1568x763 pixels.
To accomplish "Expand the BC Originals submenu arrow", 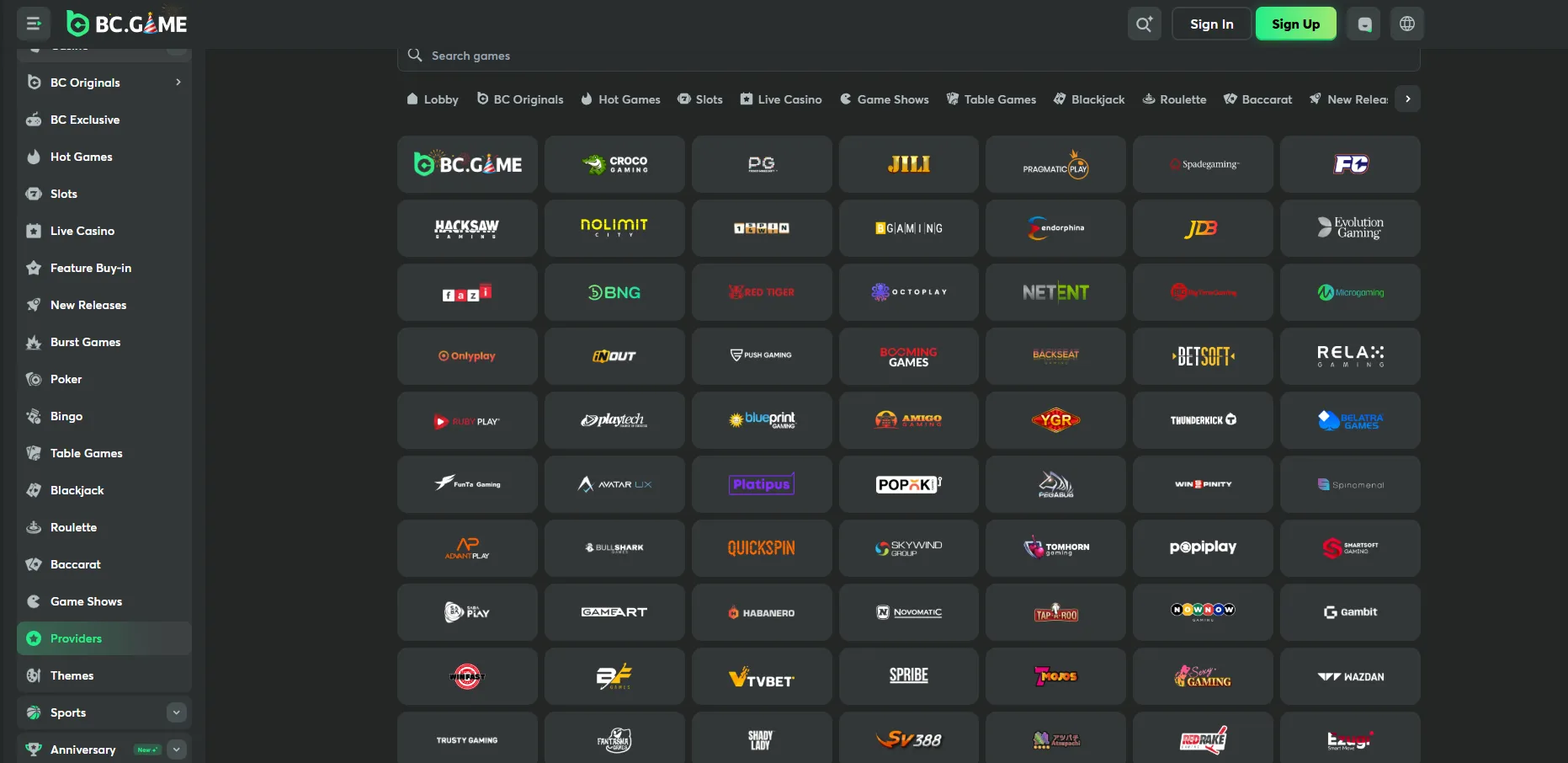I will click(x=178, y=83).
